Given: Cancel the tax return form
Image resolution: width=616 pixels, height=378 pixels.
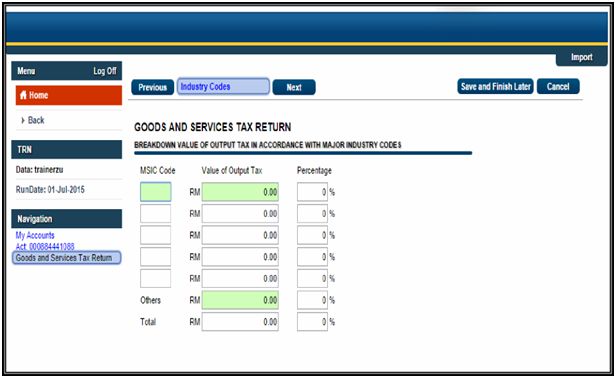Looking at the screenshot, I should pos(558,86).
